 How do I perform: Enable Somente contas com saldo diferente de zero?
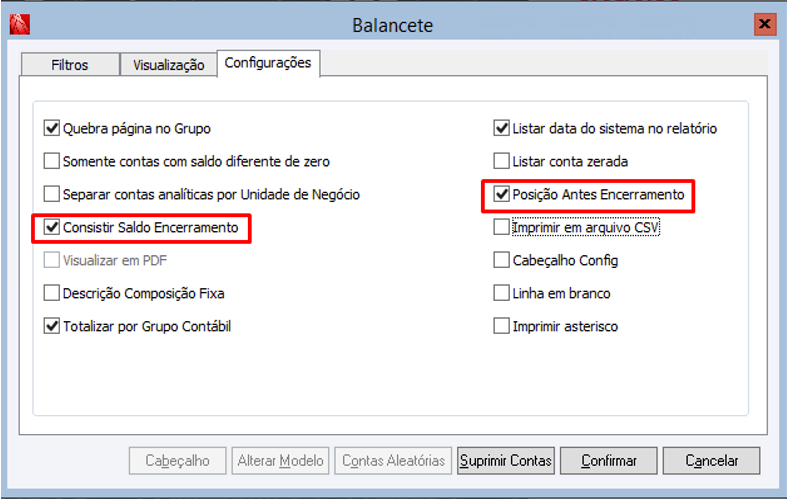pos(52,161)
